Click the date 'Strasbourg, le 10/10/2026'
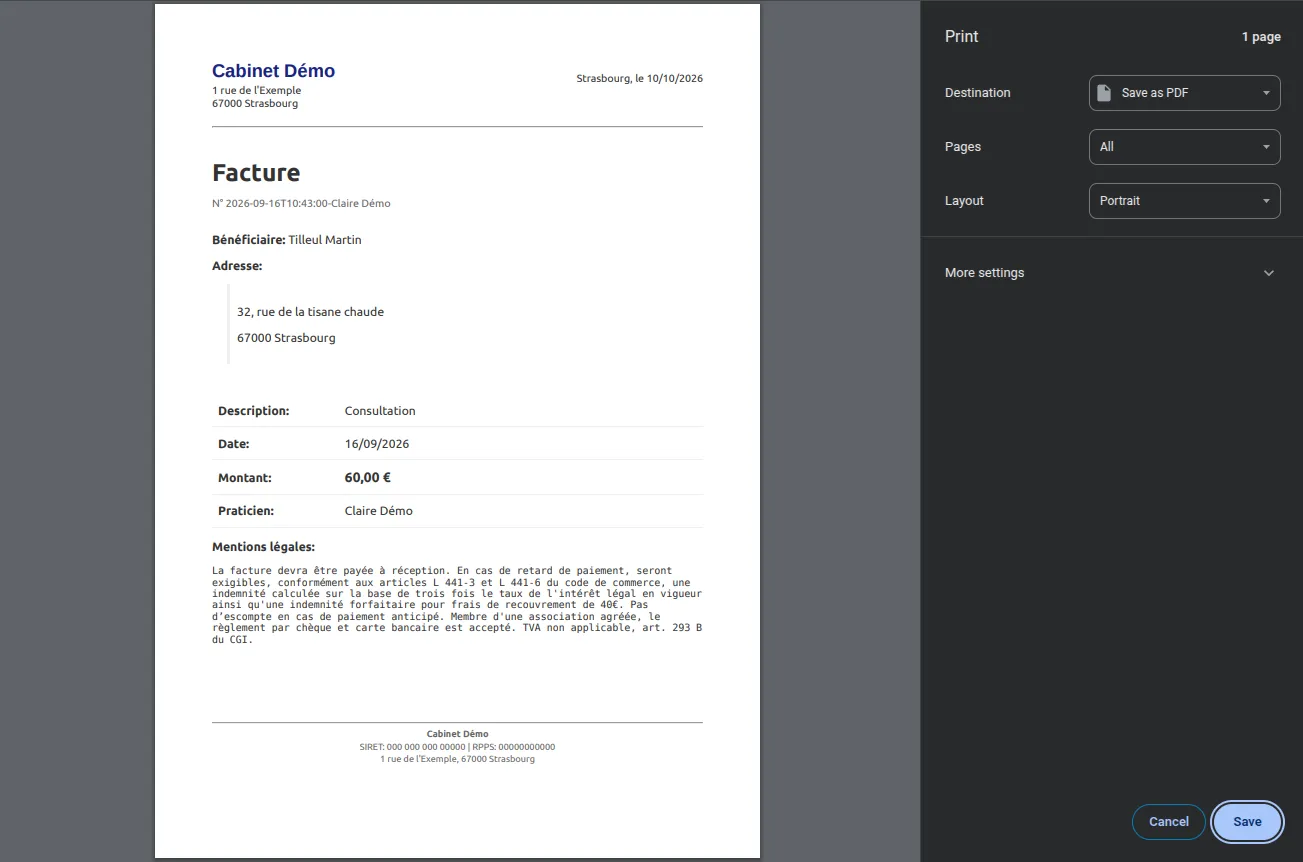1303x862 pixels. [639, 78]
